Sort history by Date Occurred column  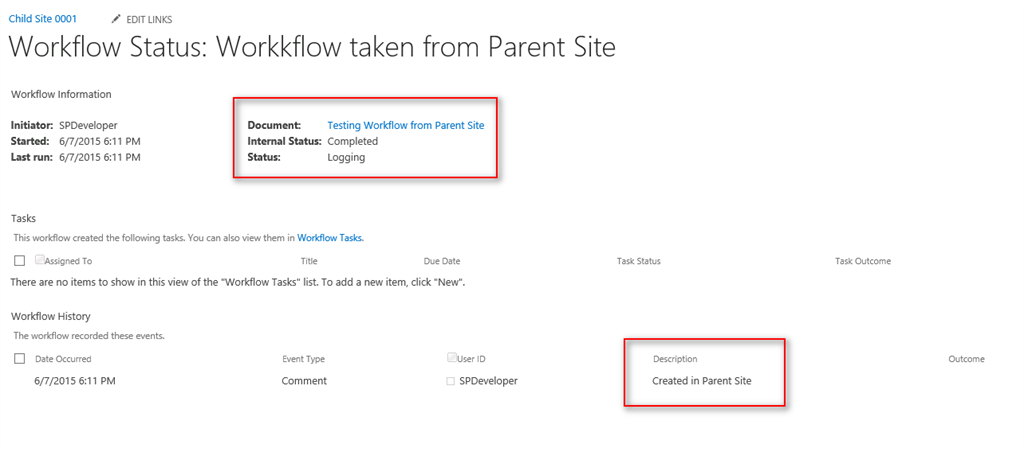tap(63, 359)
